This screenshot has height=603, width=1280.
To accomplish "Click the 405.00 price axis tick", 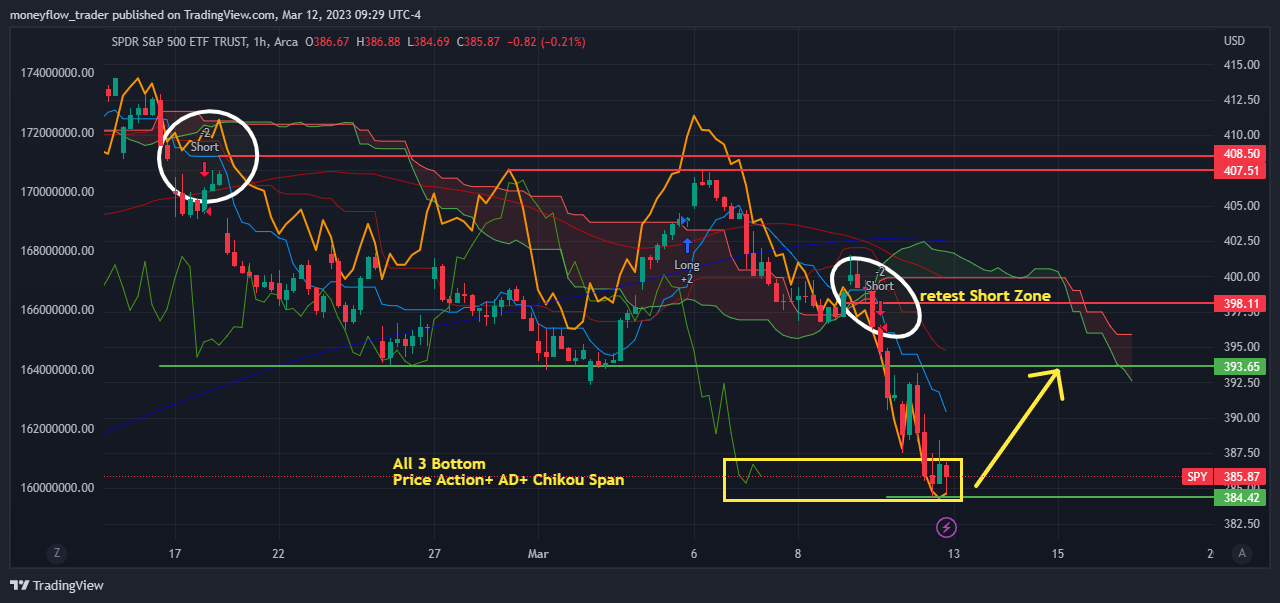I will click(x=1241, y=206).
